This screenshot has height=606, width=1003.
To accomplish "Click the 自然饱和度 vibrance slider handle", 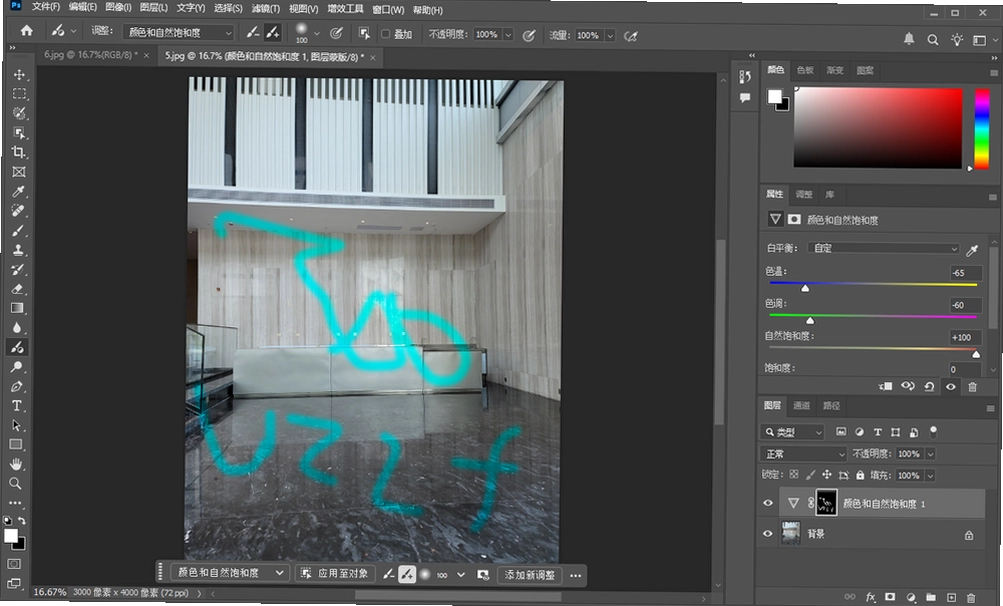I will coord(976,353).
